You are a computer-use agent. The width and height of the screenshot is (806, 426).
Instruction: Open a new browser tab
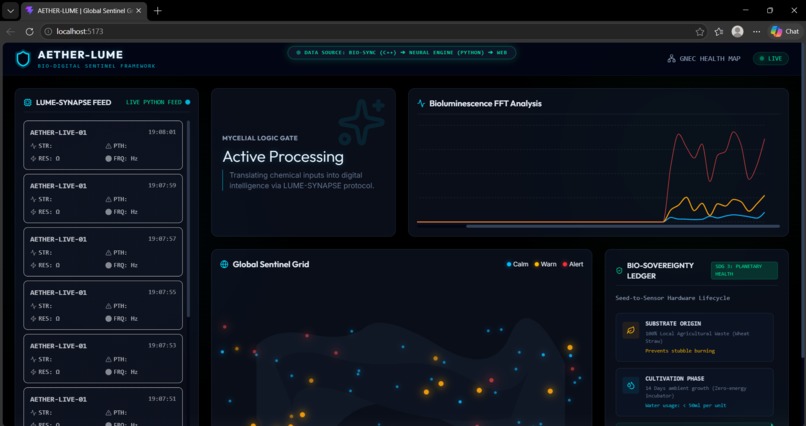(158, 11)
